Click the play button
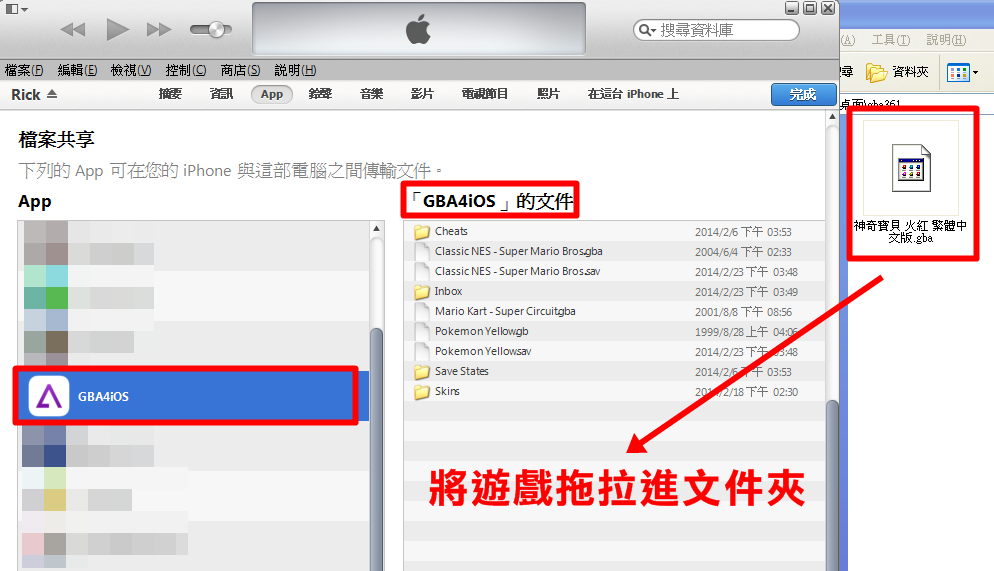Screen dimensions: 994x571 pyautogui.click(x=117, y=29)
